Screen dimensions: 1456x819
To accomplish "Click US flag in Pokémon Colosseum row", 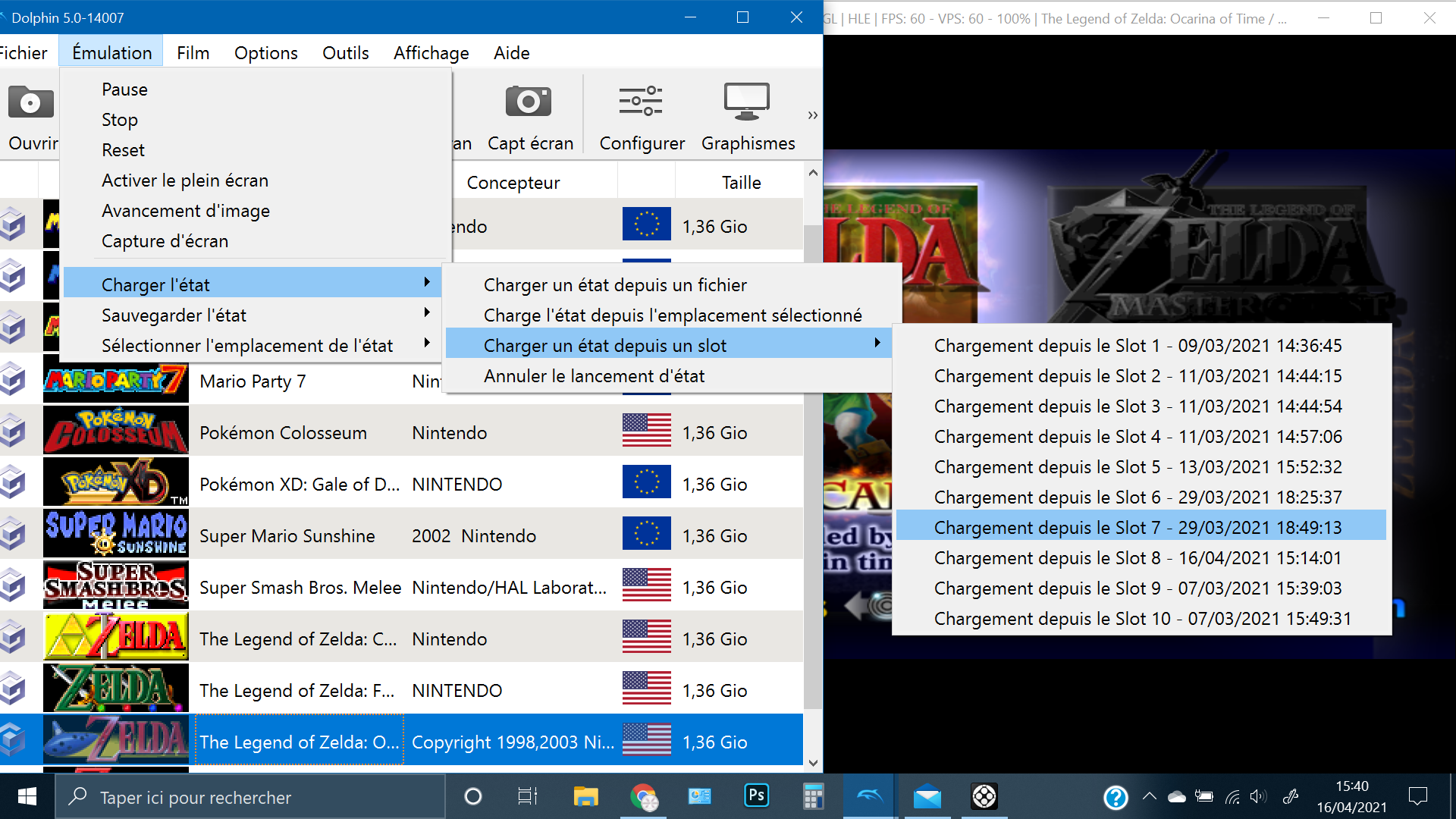I will (x=647, y=431).
